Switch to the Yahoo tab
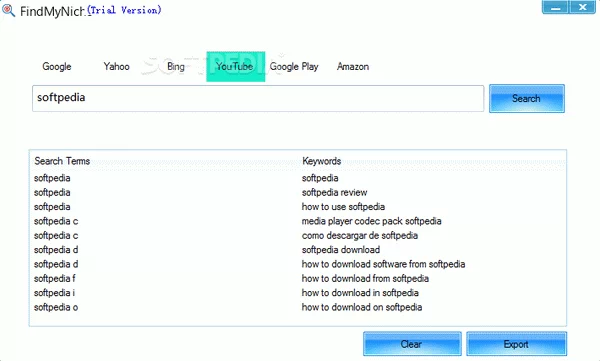Viewport: 600px width, 361px height. pyautogui.click(x=116, y=67)
